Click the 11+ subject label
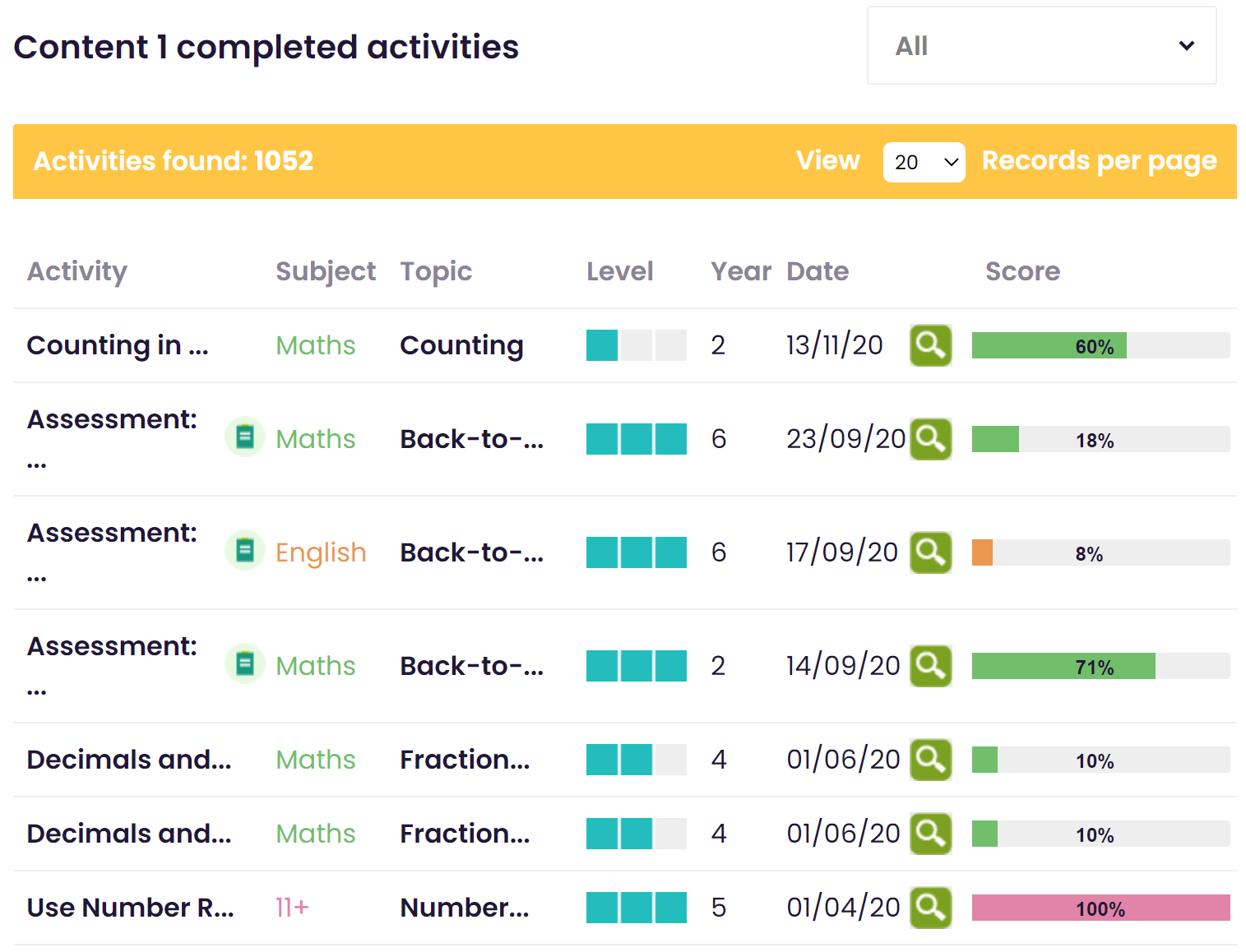Image resolution: width=1246 pixels, height=952 pixels. tap(292, 908)
